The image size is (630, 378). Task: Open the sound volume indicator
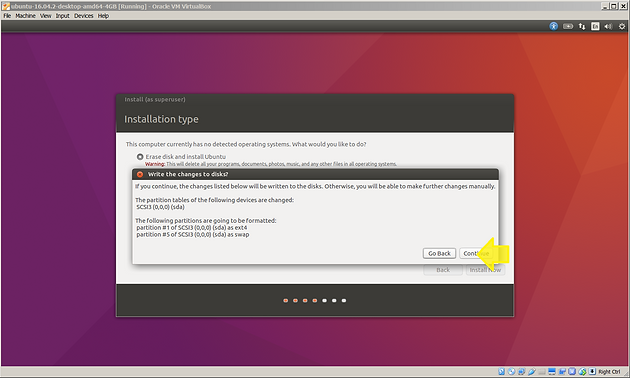tap(608, 26)
